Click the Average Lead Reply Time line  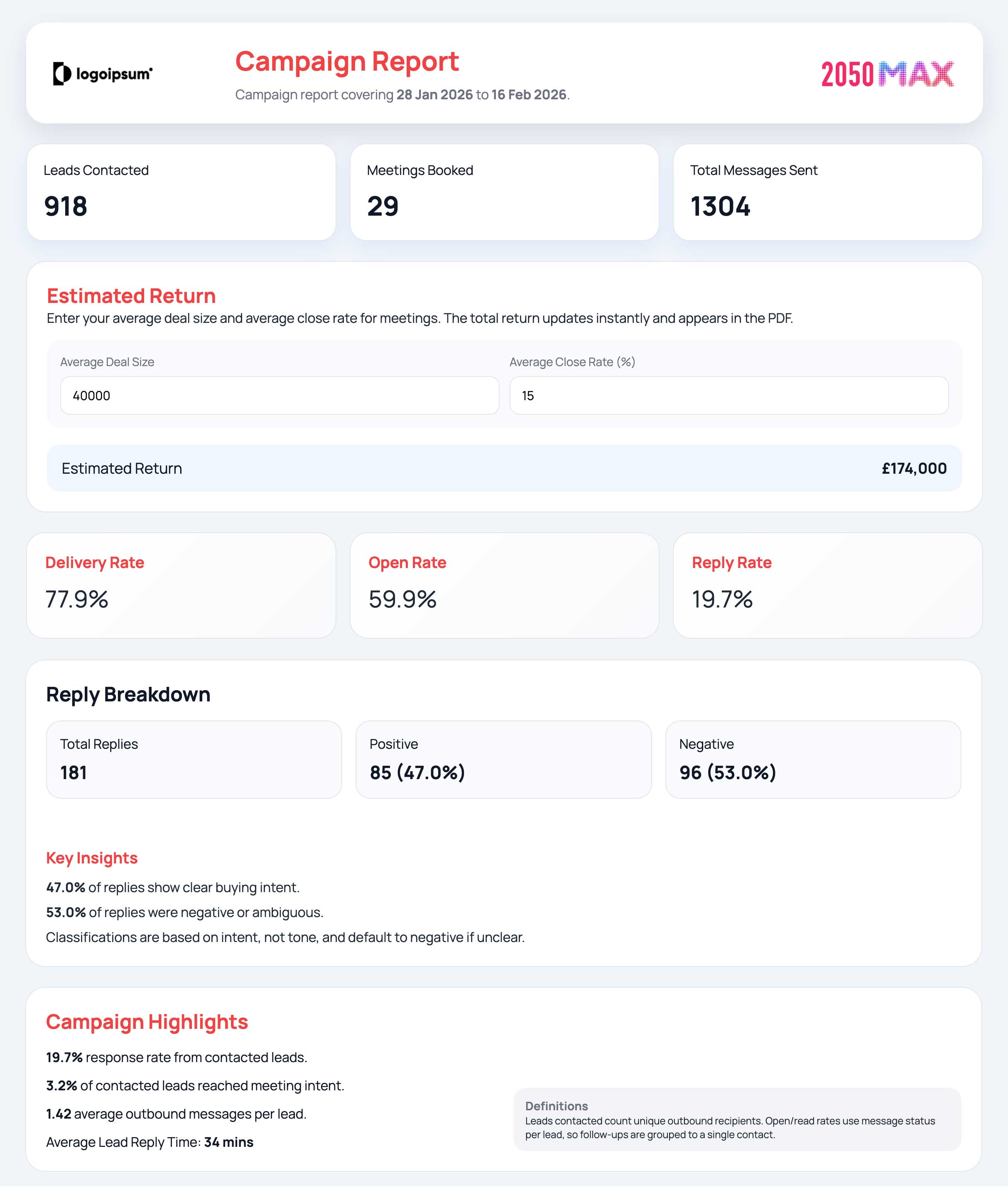point(150,1142)
